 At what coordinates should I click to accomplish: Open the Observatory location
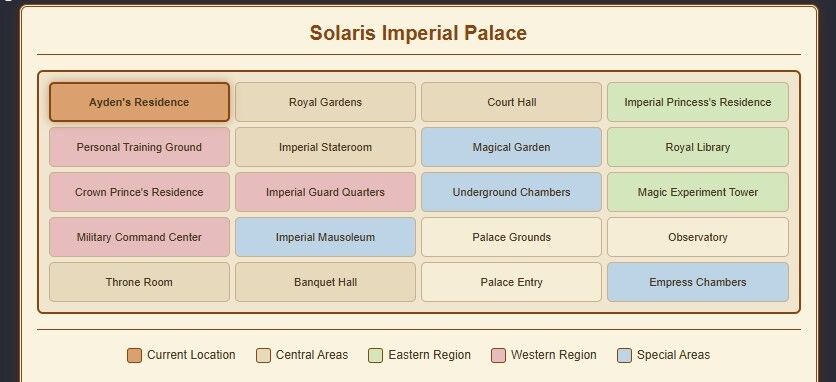point(698,237)
